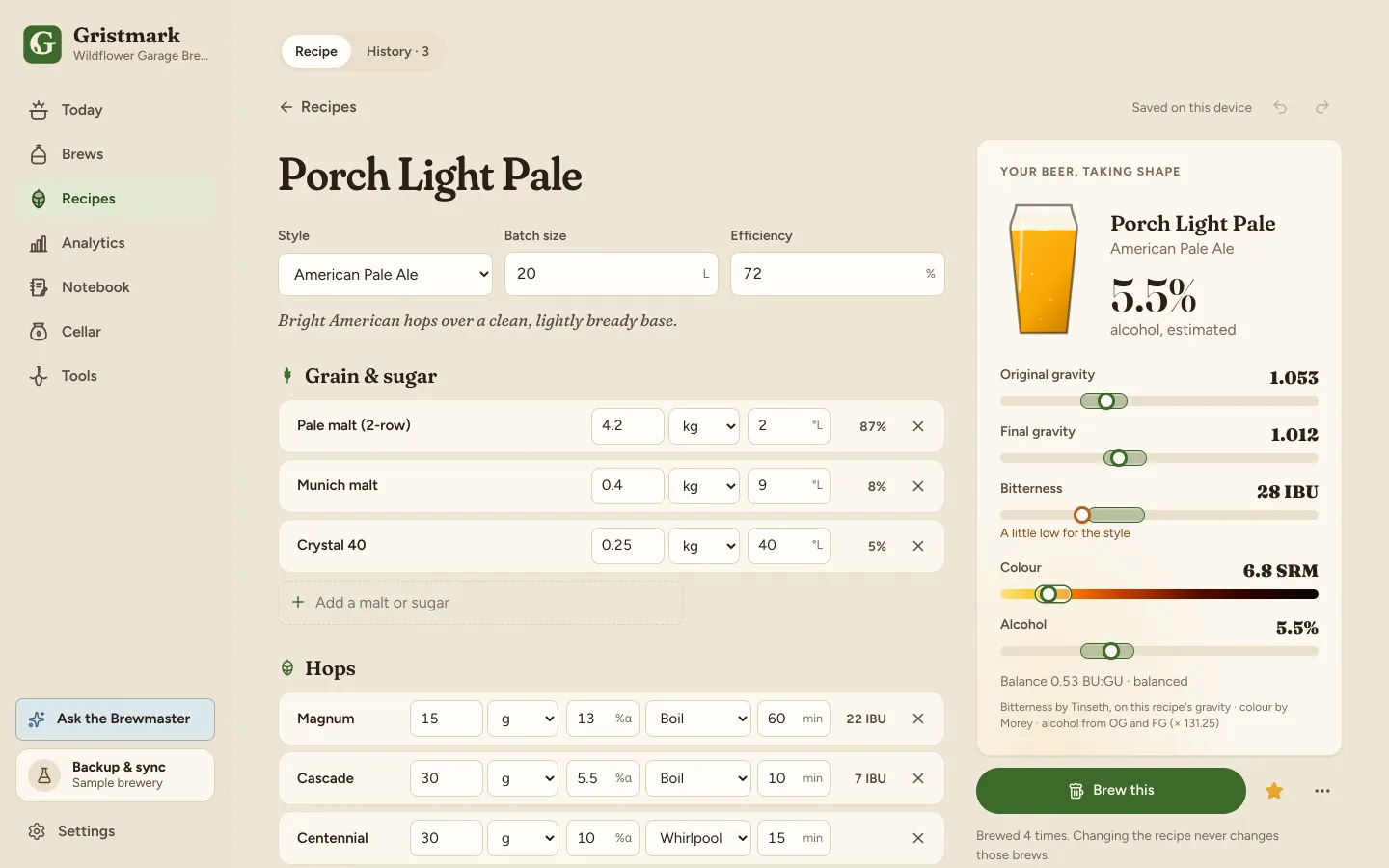The height and width of the screenshot is (868, 1389).
Task: Click the 'Balance 0.53 BU:GU · balanced' text
Action: coord(1094,681)
